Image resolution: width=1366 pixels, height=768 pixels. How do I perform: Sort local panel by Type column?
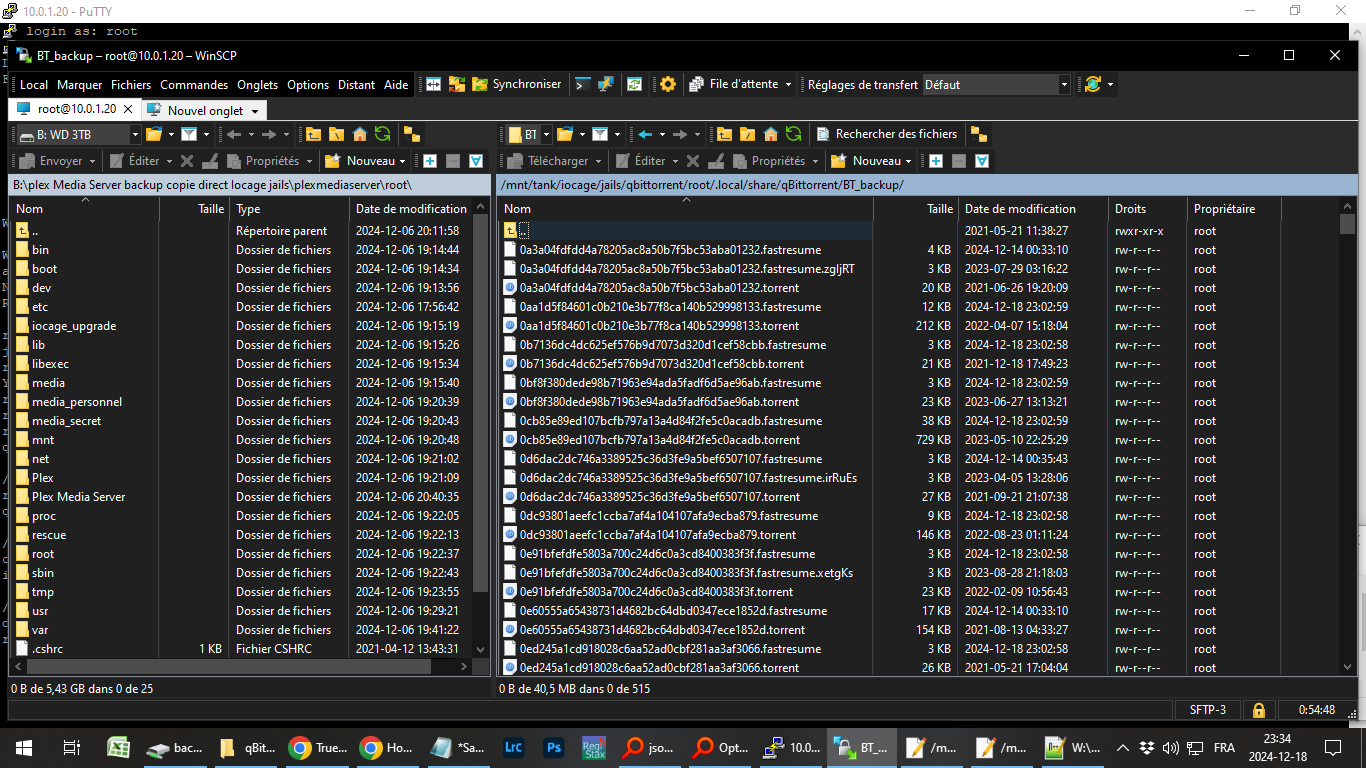289,209
